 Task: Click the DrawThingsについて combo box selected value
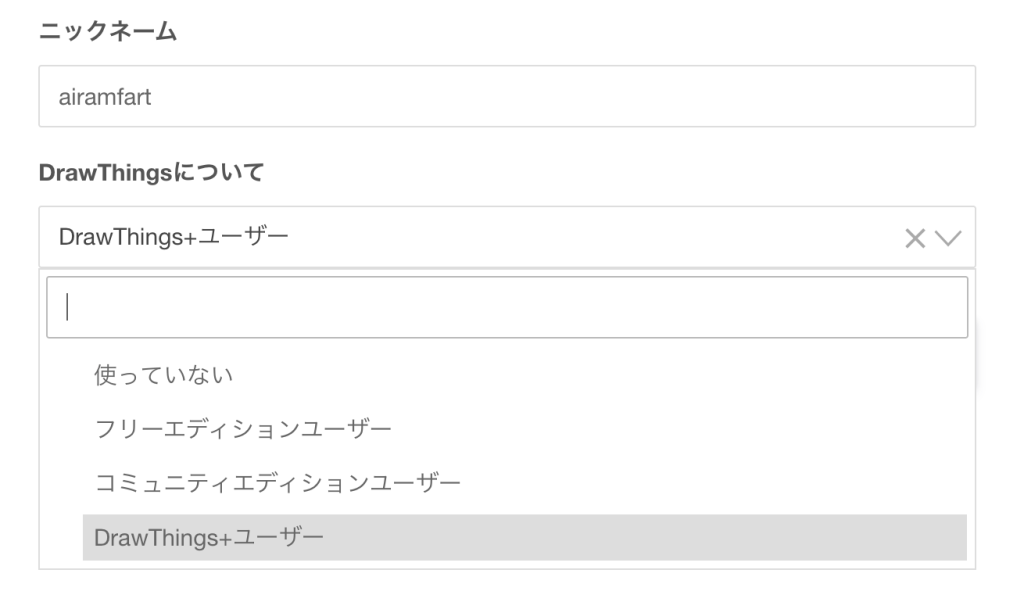(173, 237)
